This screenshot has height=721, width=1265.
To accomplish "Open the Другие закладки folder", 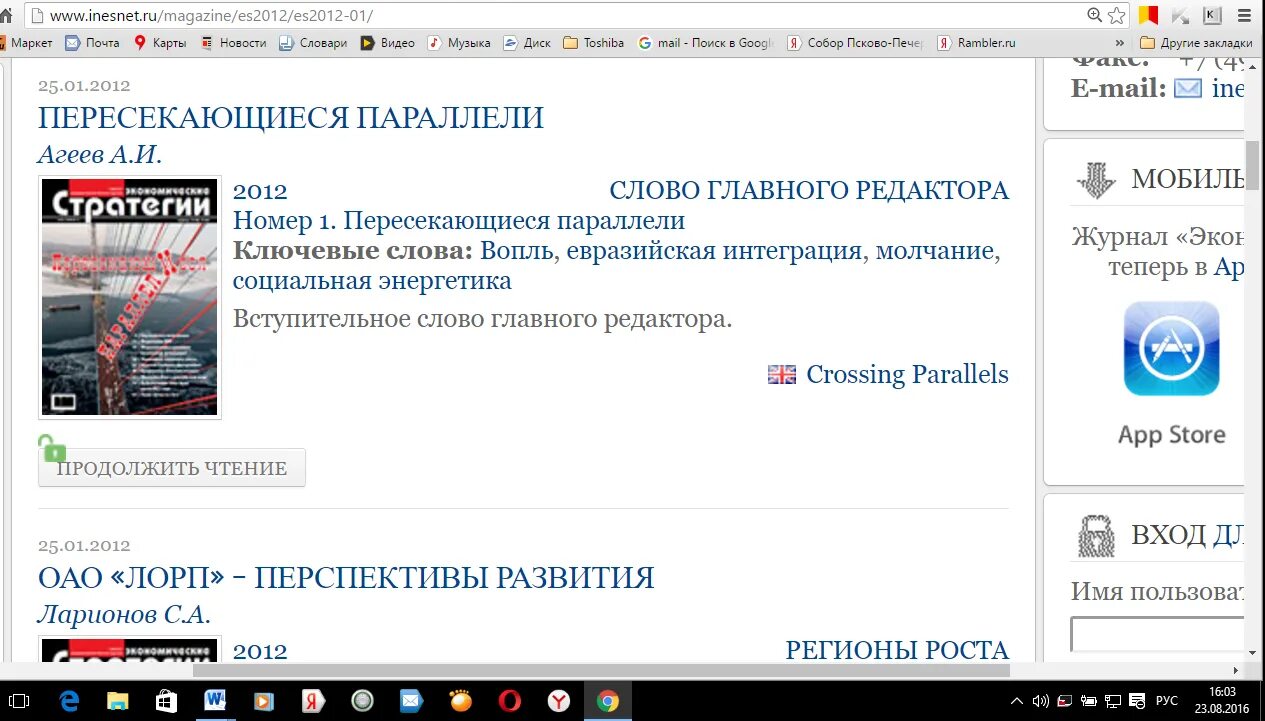I will tap(1200, 43).
